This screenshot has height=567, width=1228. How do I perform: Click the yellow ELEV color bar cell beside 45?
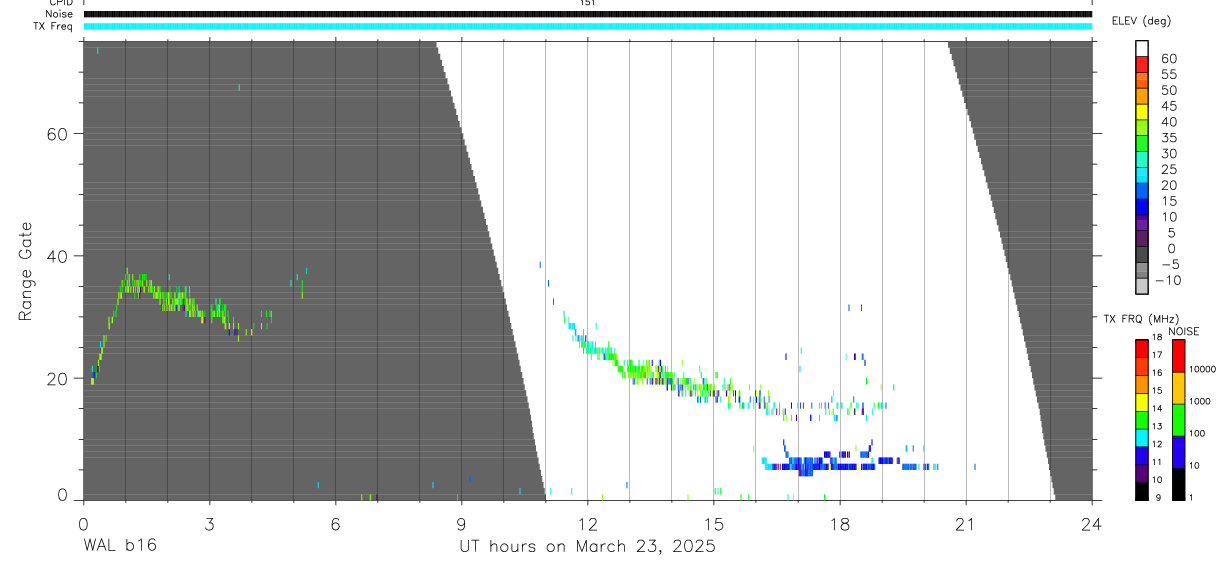(1142, 111)
